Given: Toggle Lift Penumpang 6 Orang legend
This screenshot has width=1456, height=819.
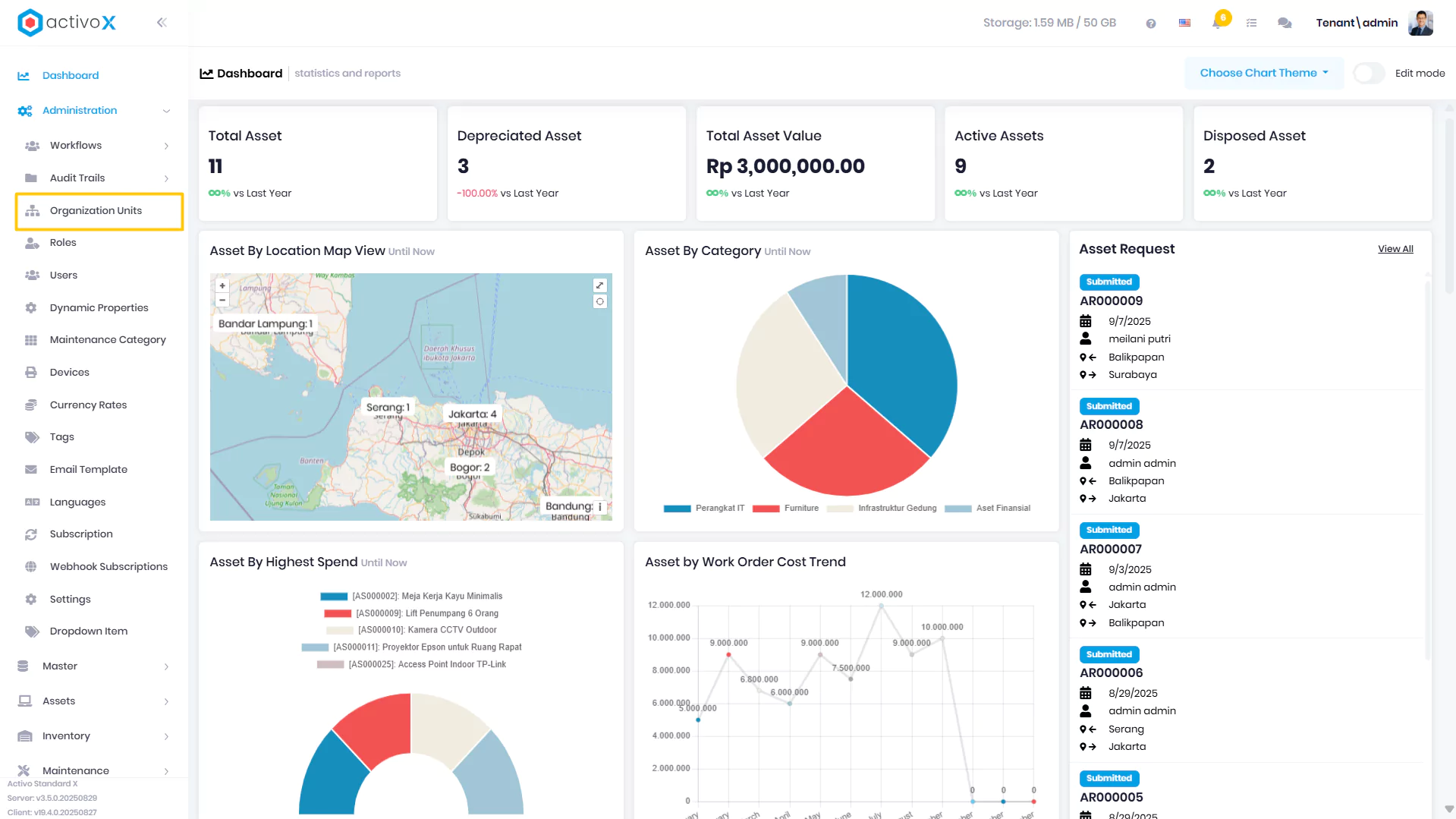Looking at the screenshot, I should (x=411, y=613).
